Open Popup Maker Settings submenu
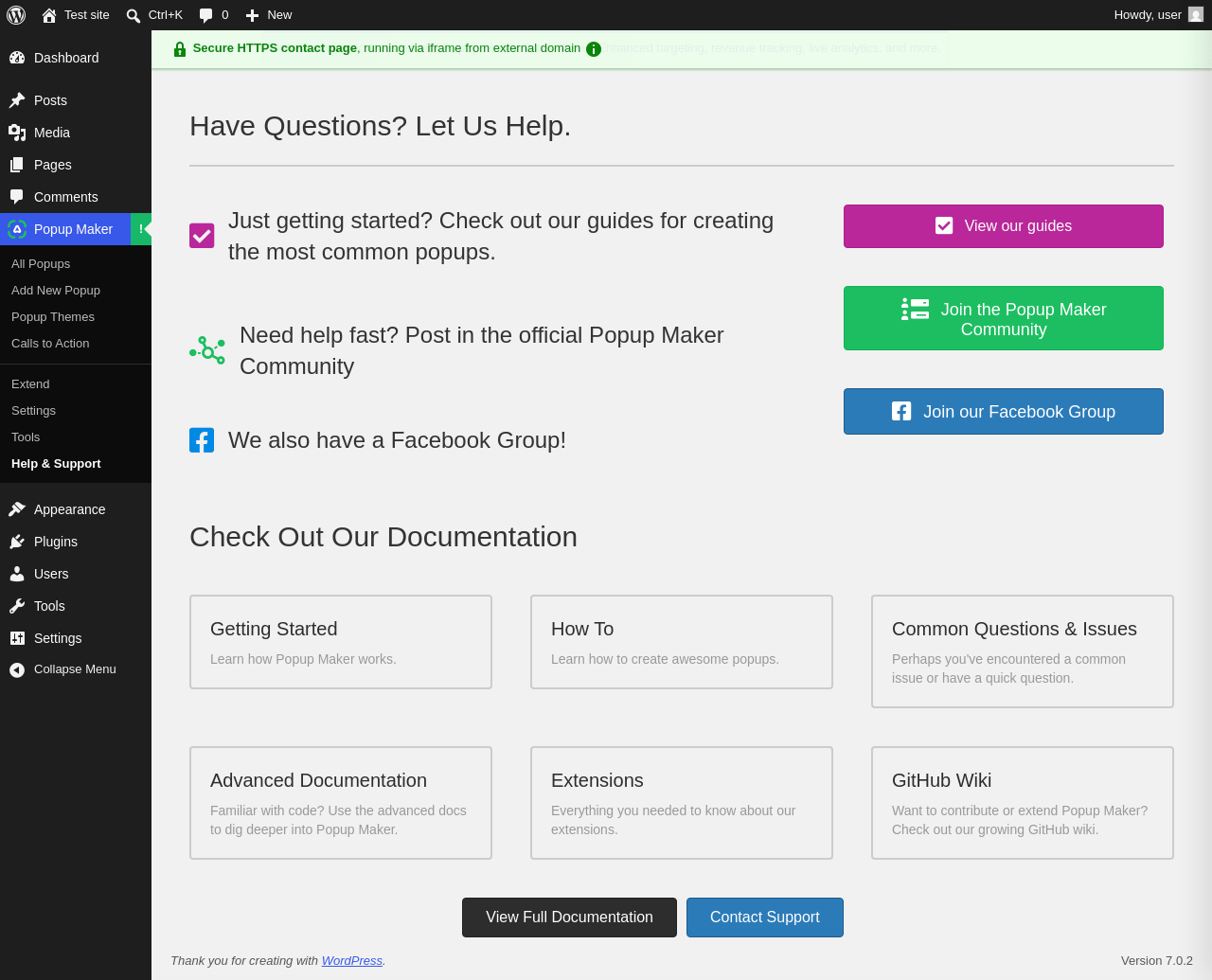This screenshot has height=980, width=1212. point(76,411)
